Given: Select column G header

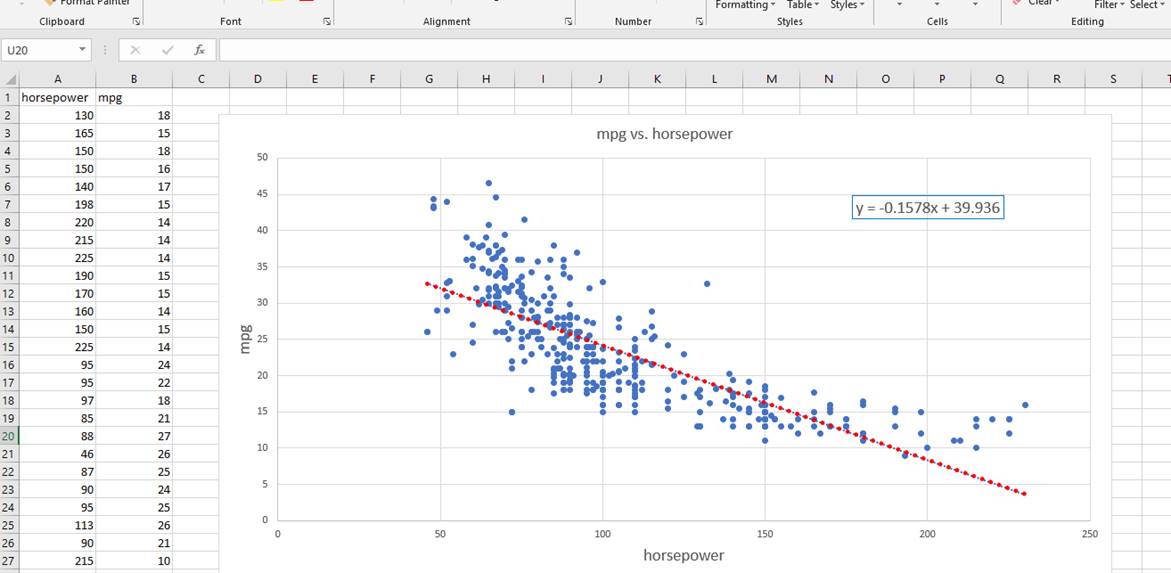Looking at the screenshot, I should coord(429,79).
